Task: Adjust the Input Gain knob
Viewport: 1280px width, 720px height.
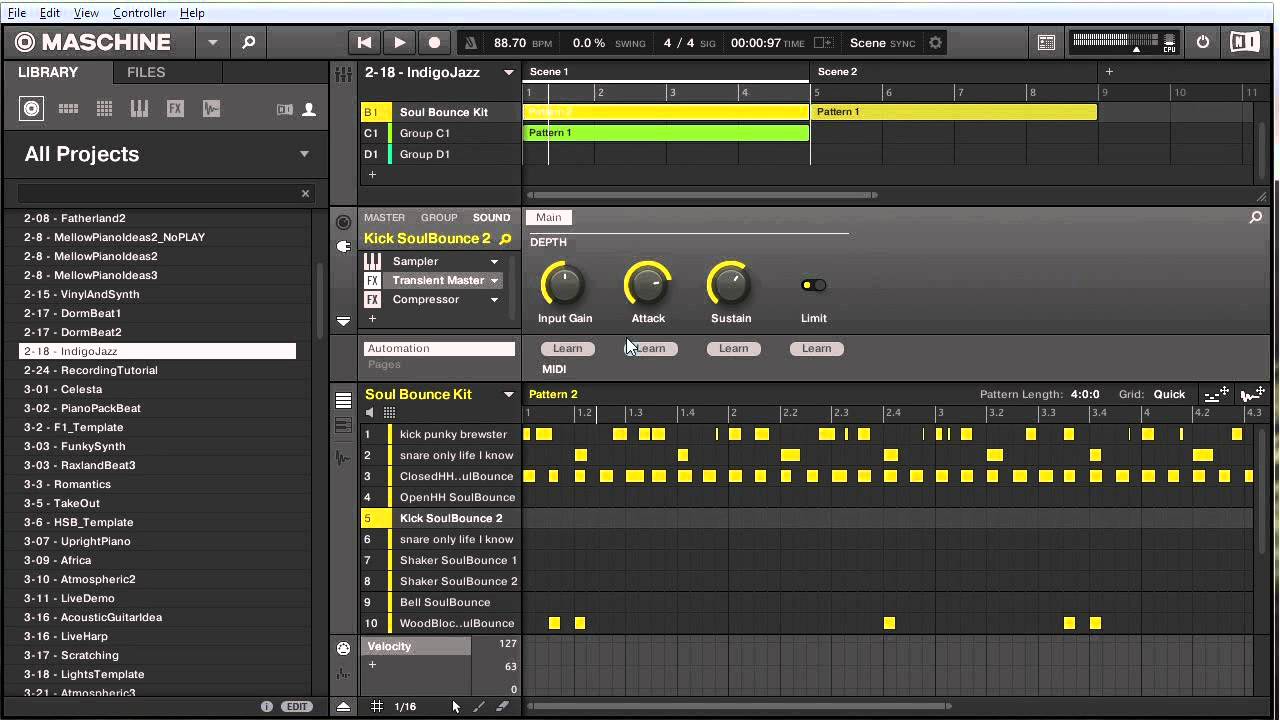Action: click(x=564, y=285)
